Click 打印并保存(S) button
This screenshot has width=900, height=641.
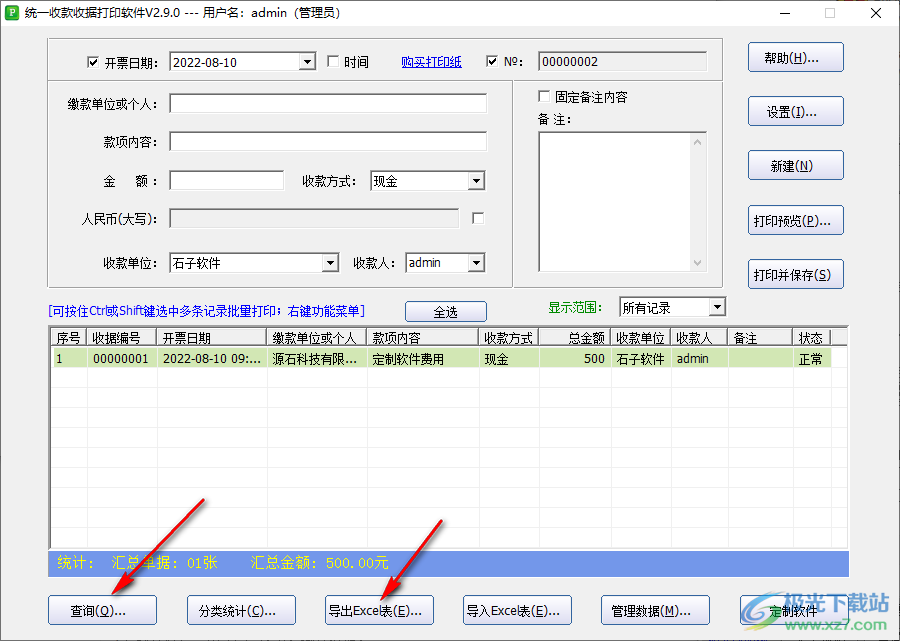tap(795, 274)
